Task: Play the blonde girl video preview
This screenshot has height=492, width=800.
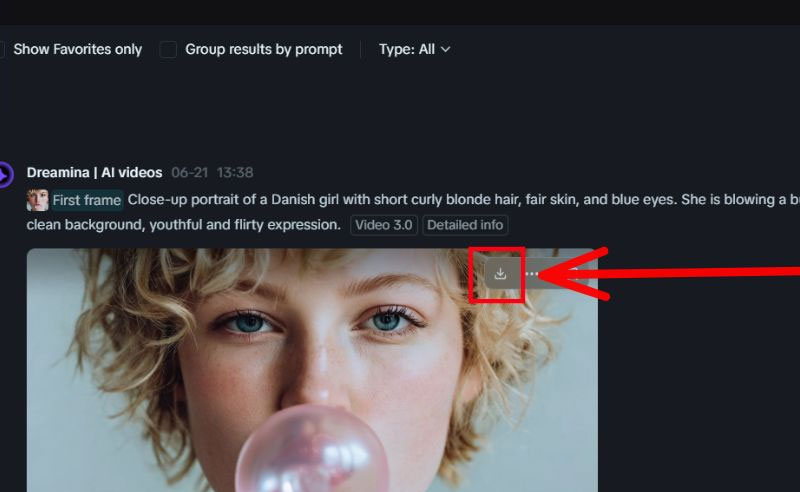Action: pyautogui.click(x=312, y=370)
